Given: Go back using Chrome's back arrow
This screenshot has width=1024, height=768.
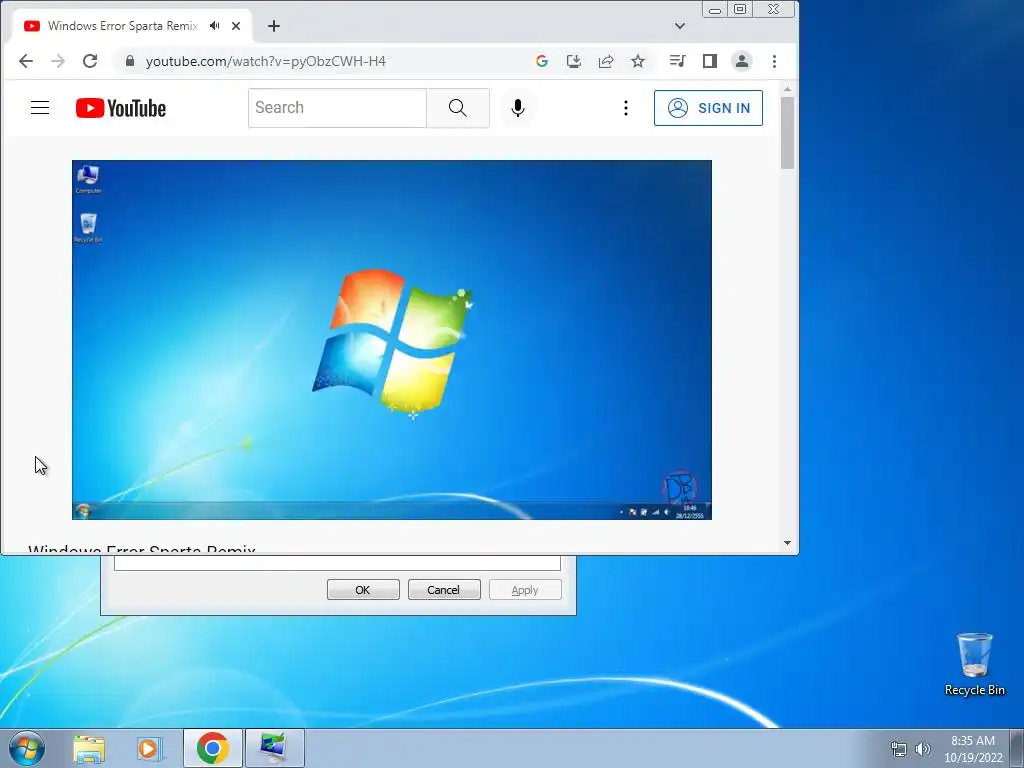Looking at the screenshot, I should click(x=25, y=61).
